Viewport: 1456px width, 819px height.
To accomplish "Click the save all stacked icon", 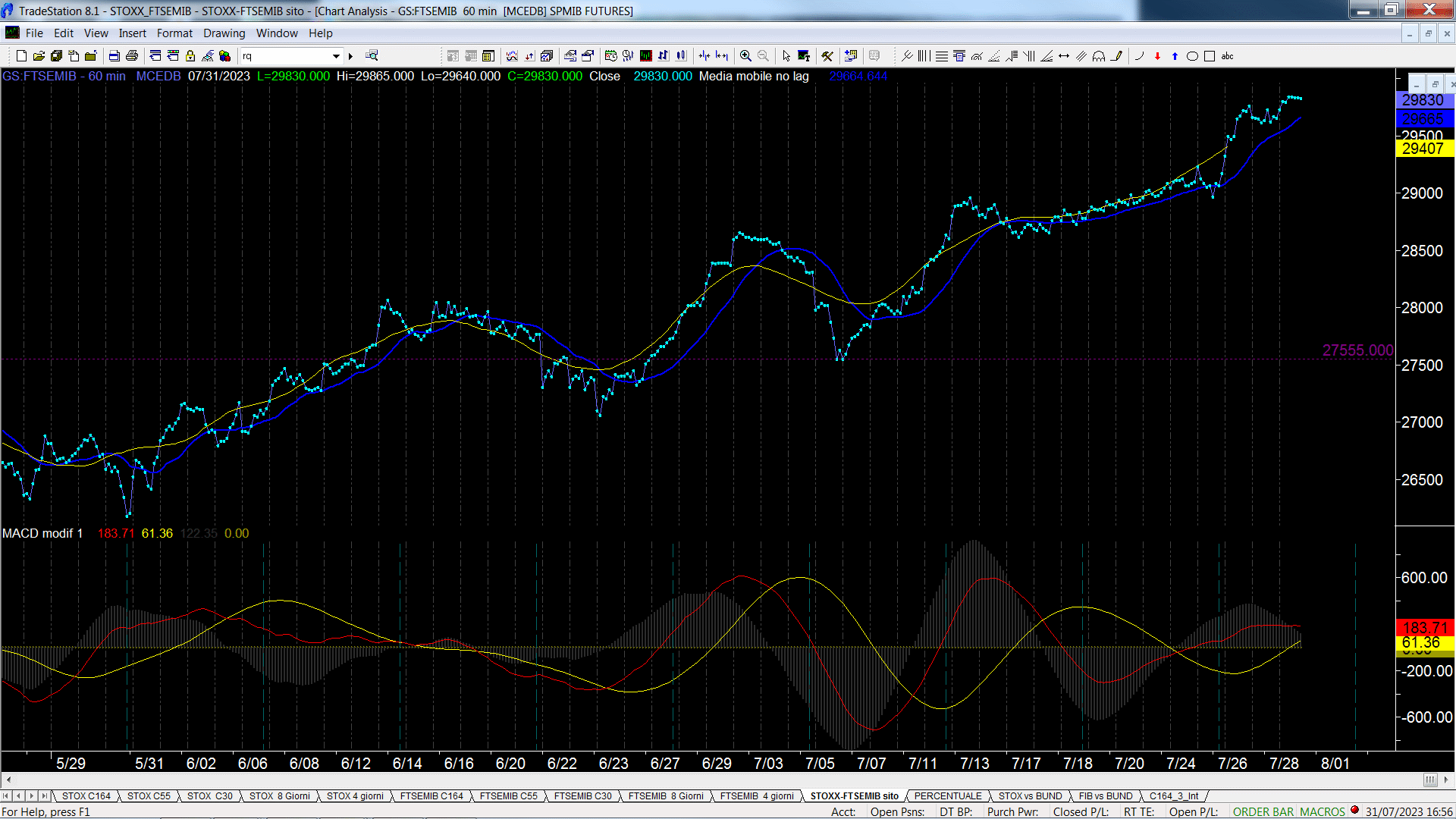I will [x=56, y=56].
